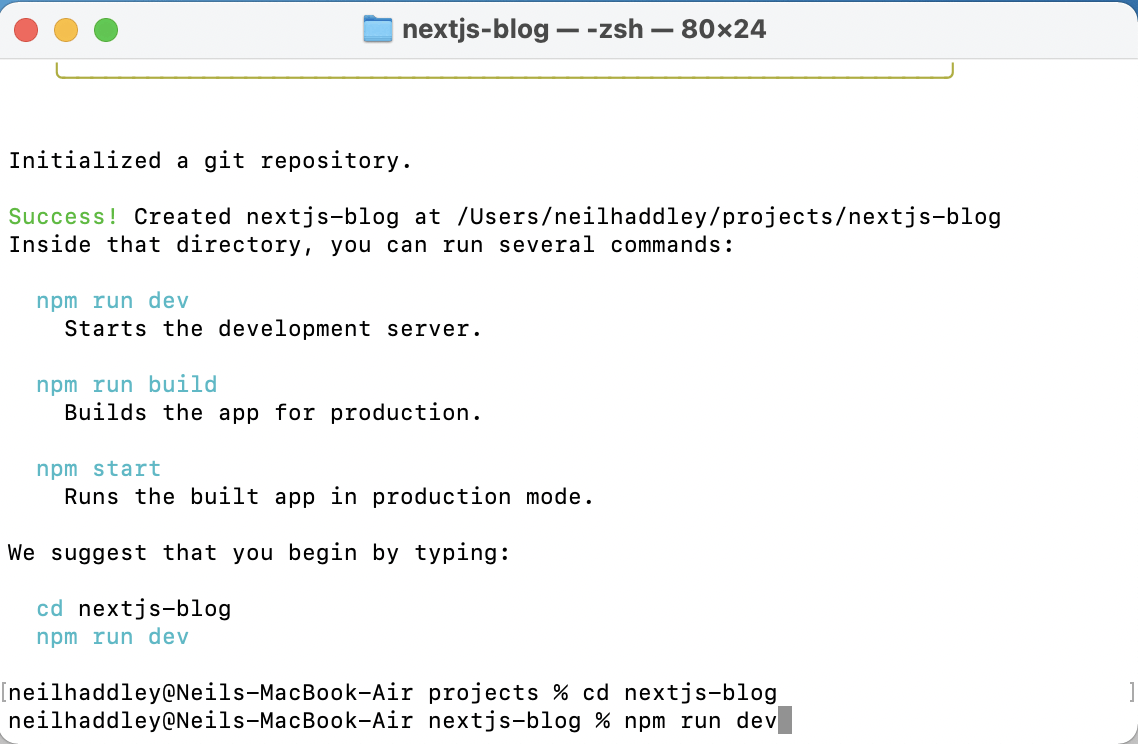Viewport: 1138px width, 744px height.
Task: Click the cyan 'npm run build' command
Action: click(126, 384)
